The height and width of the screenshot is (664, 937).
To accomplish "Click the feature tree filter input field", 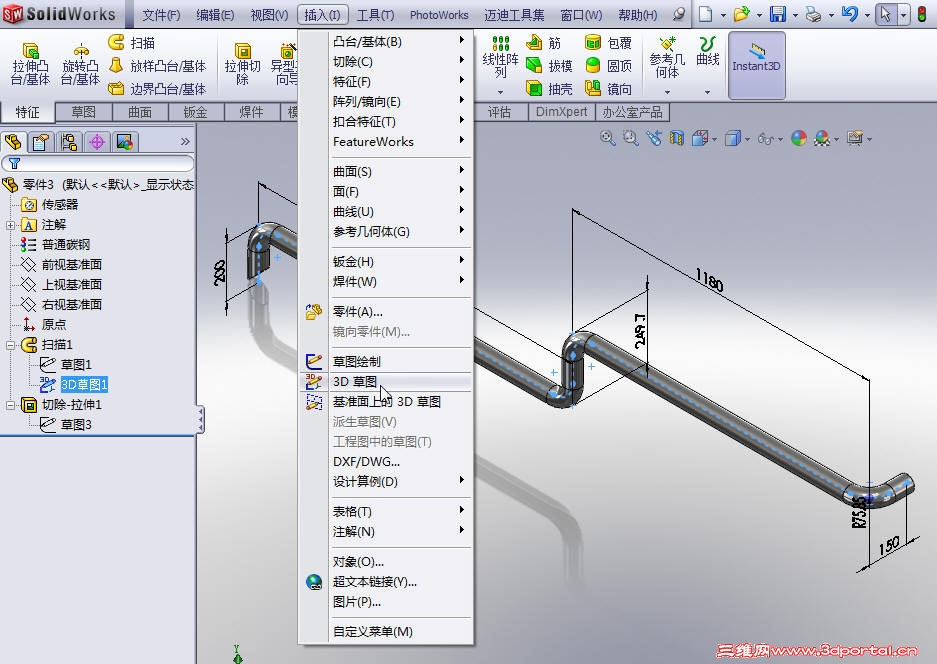I will click(99, 163).
